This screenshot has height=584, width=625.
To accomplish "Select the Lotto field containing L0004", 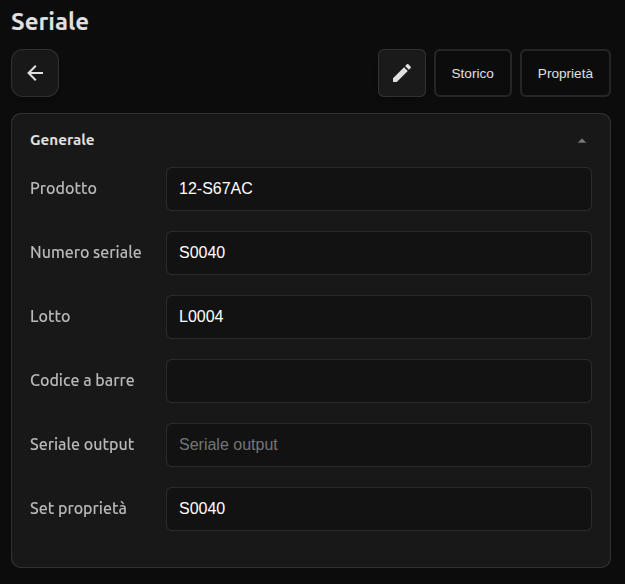I will pos(378,317).
